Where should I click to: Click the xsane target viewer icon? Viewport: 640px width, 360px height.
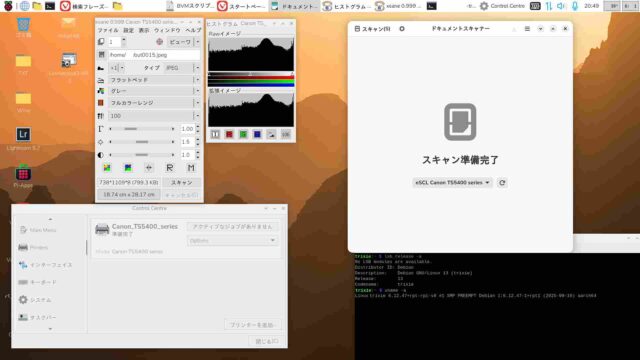[160, 42]
